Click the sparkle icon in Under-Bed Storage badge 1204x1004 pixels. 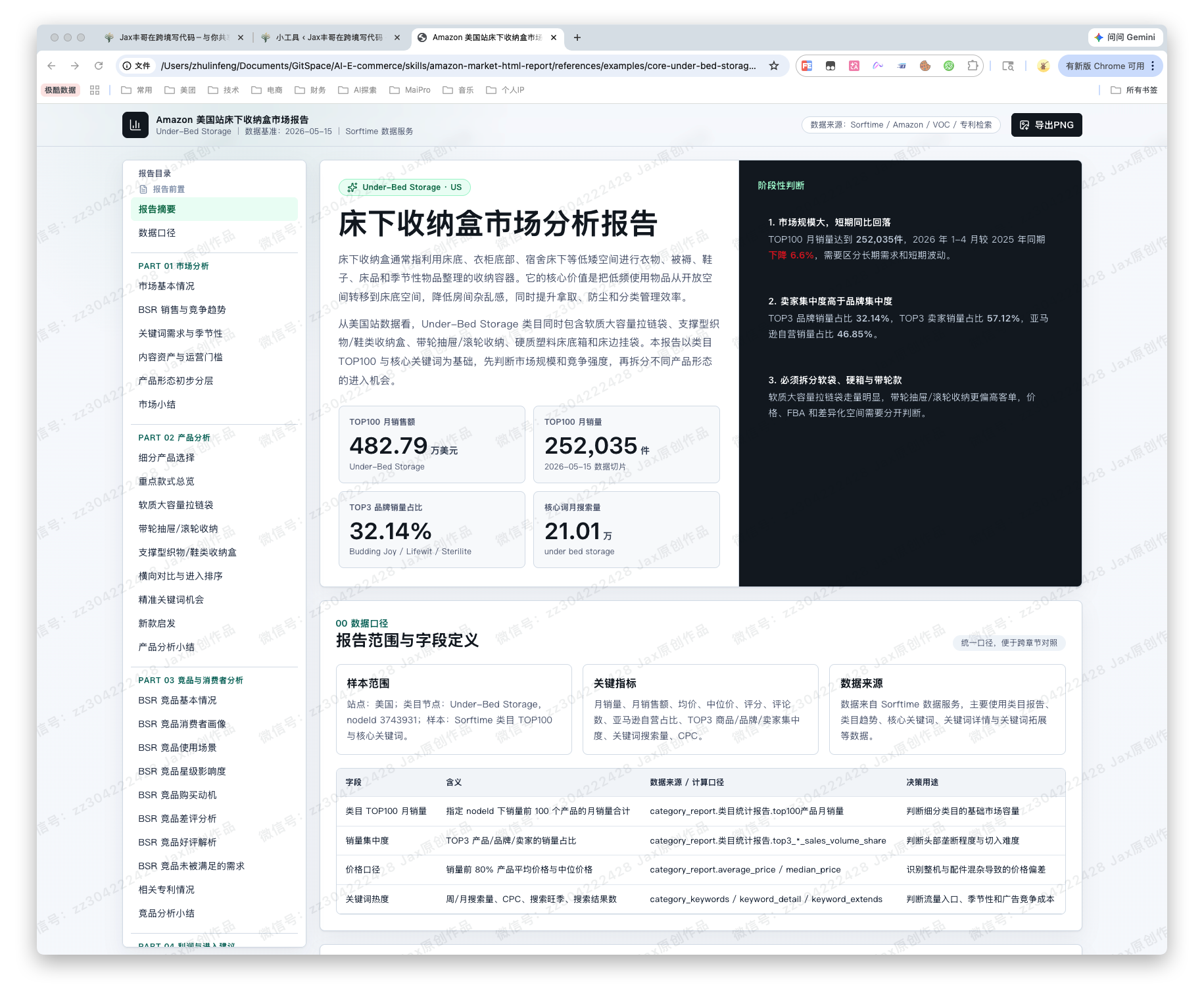(x=352, y=187)
